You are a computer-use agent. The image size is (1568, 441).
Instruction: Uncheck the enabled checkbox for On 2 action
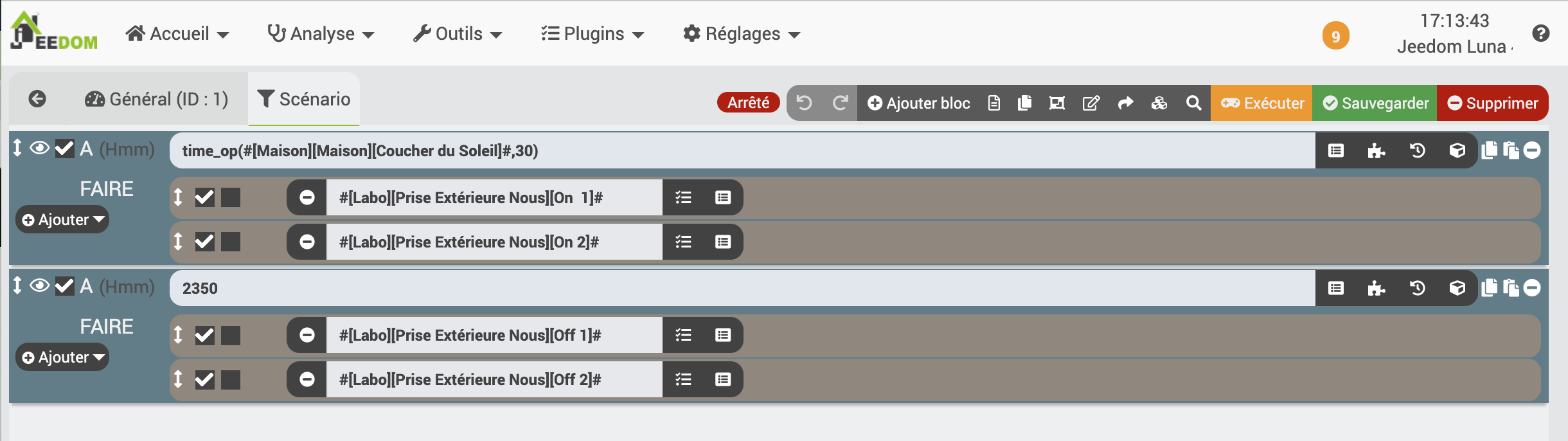204,242
